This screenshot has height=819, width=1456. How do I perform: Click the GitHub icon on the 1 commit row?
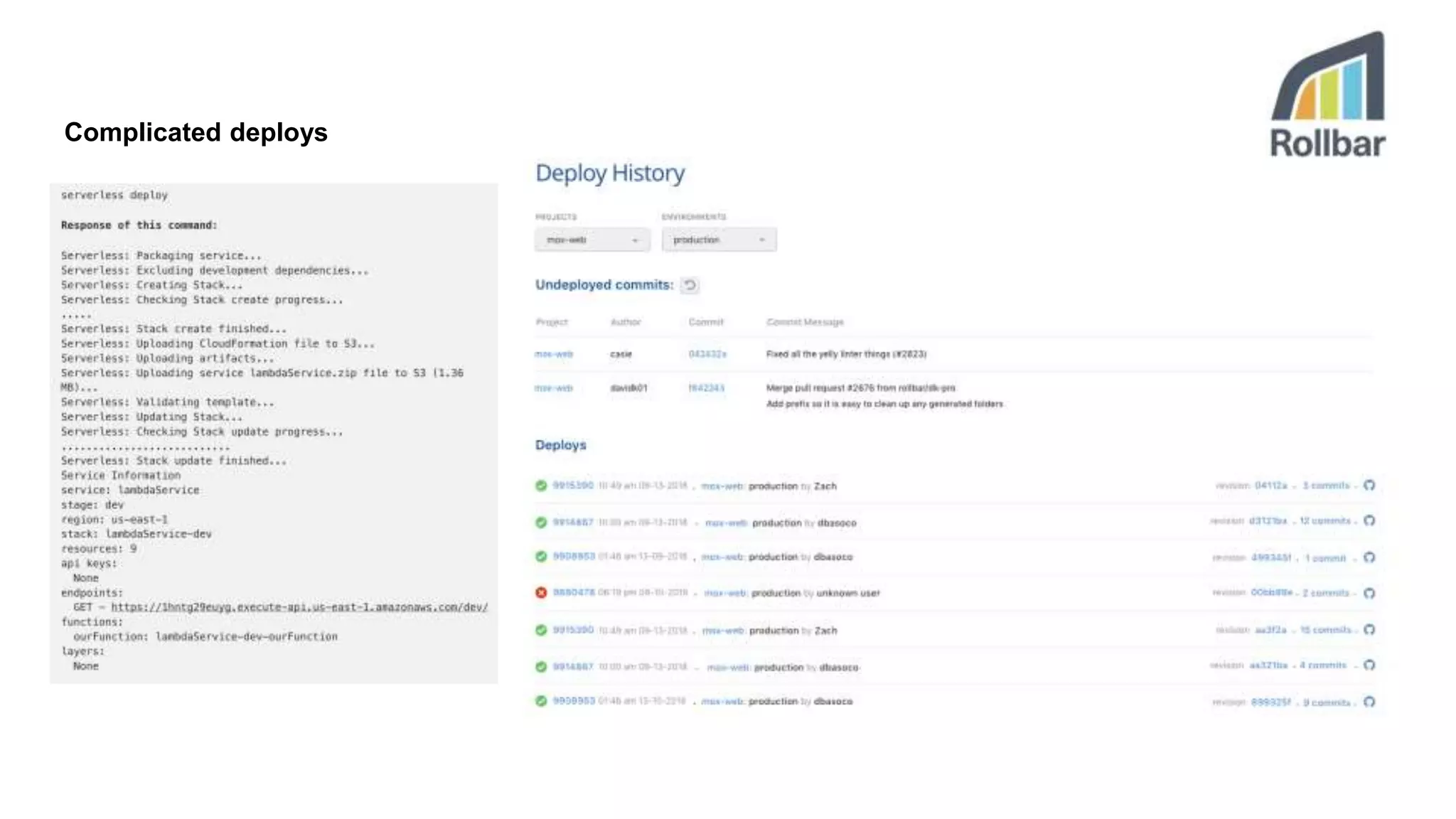1369,557
